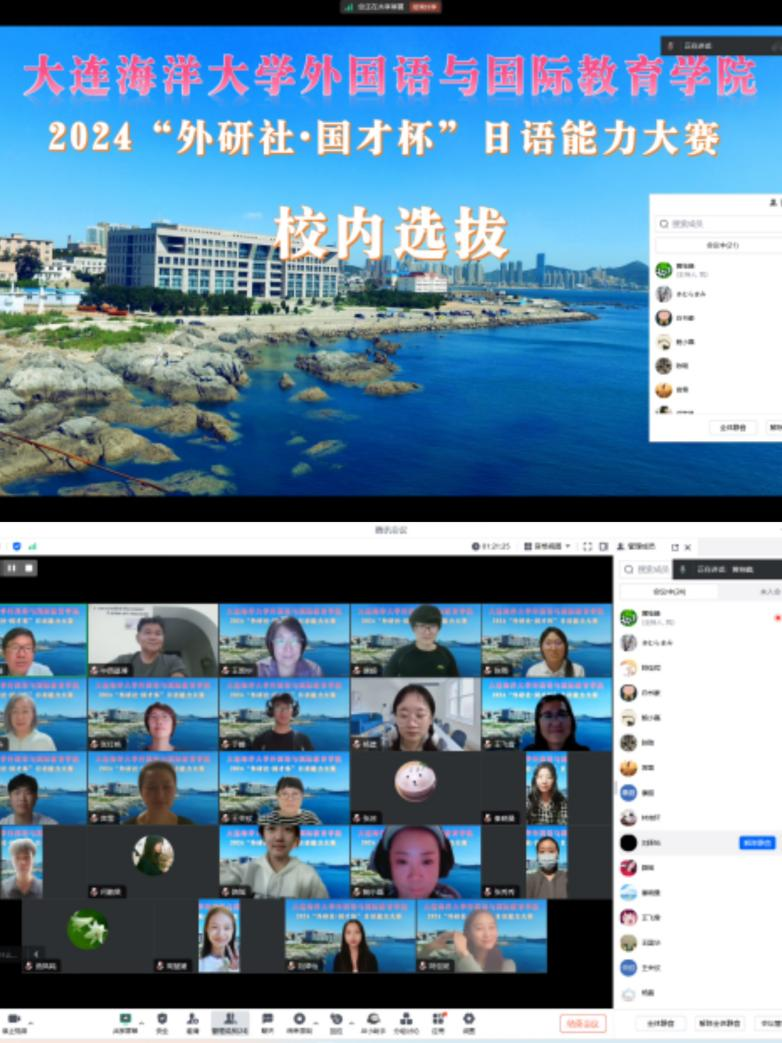The height and width of the screenshot is (1043, 782).
Task: Click the Invite participants icon
Action: 192,1019
